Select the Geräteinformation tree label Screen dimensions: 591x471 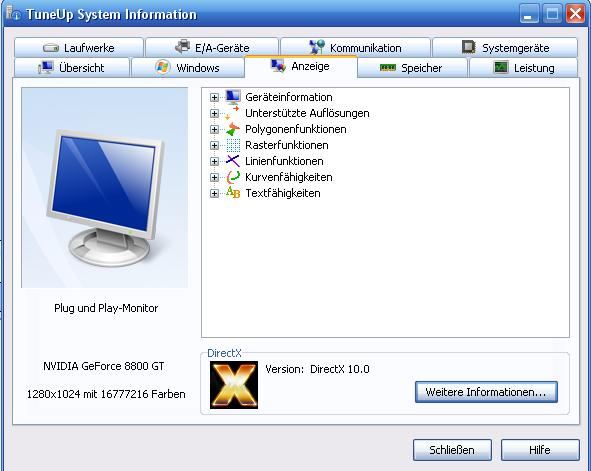tap(289, 97)
